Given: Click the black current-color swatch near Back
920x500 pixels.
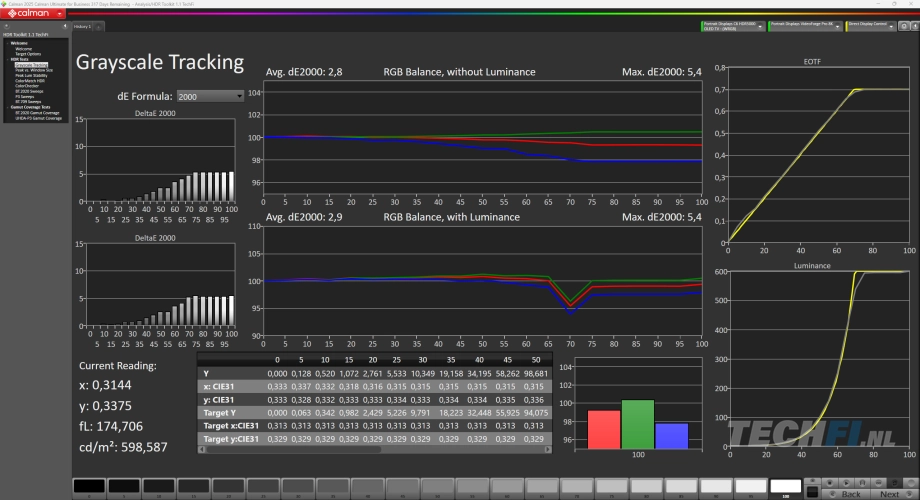Looking at the screenshot, I should click(812, 493).
